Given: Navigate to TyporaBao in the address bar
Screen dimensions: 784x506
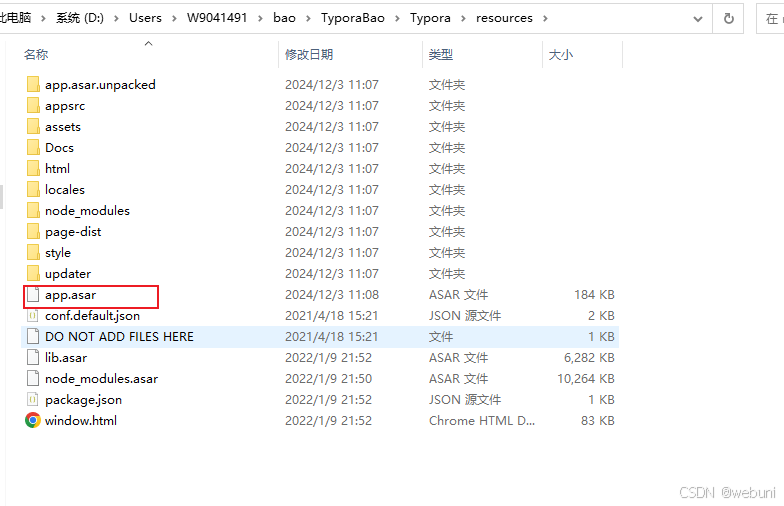Looking at the screenshot, I should point(352,18).
